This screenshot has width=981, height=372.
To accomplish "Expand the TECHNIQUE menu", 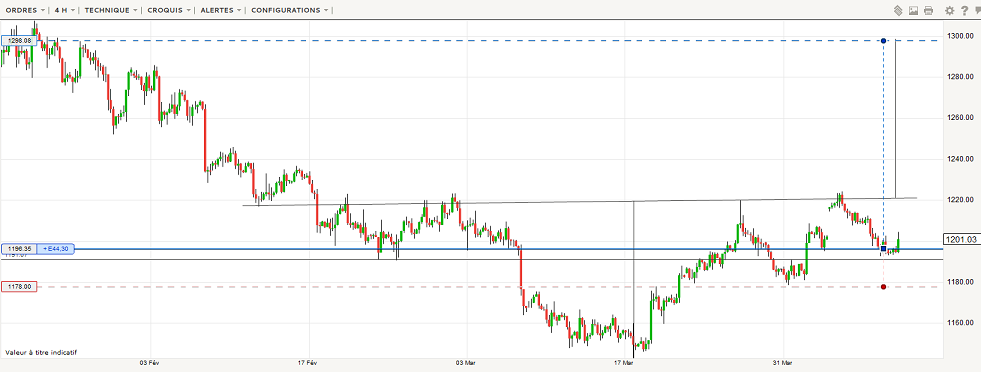I will pos(110,10).
